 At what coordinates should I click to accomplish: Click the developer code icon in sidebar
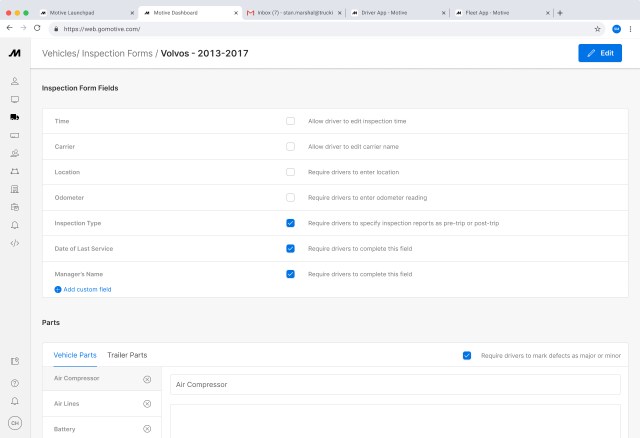[x=14, y=243]
